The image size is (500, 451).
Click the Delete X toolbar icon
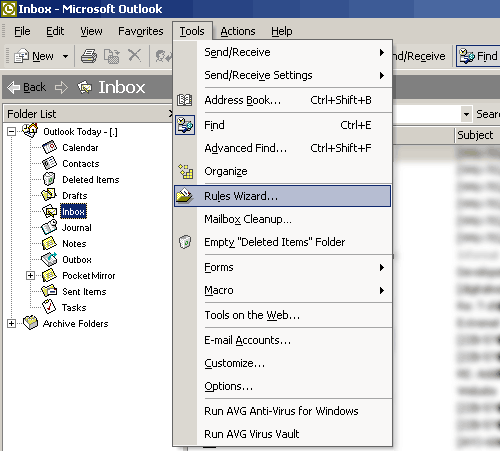coord(135,55)
